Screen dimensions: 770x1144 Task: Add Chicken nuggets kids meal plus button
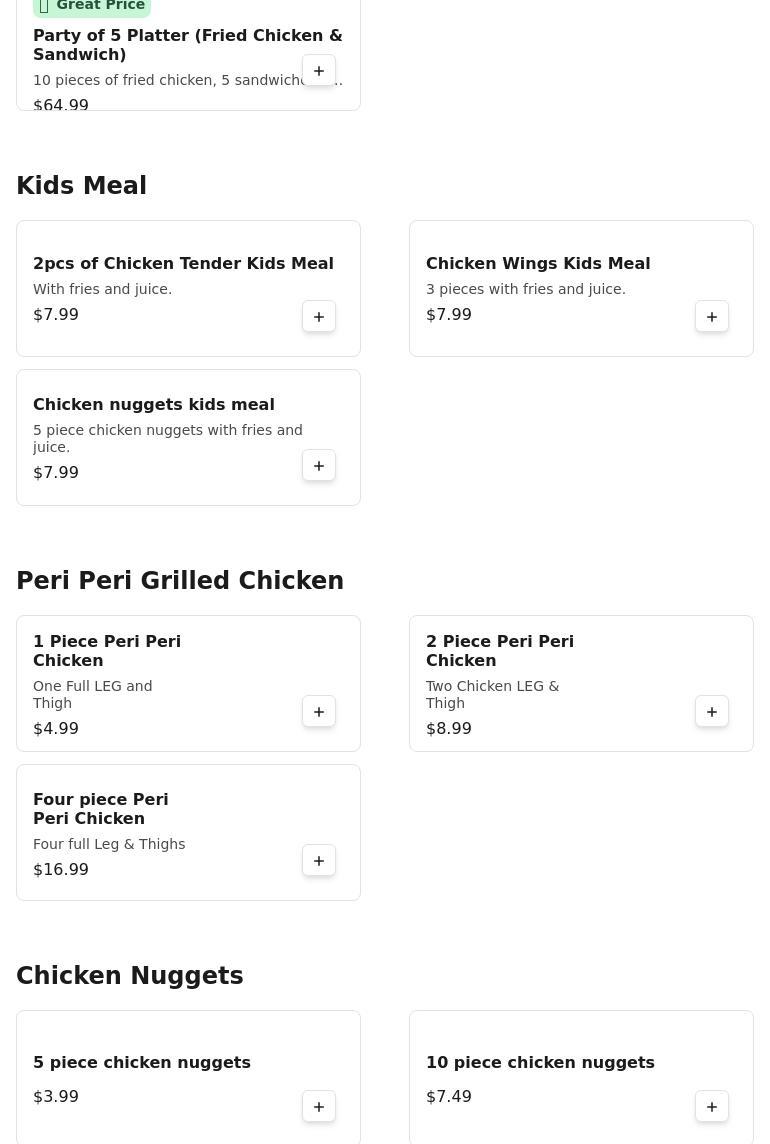(x=319, y=466)
